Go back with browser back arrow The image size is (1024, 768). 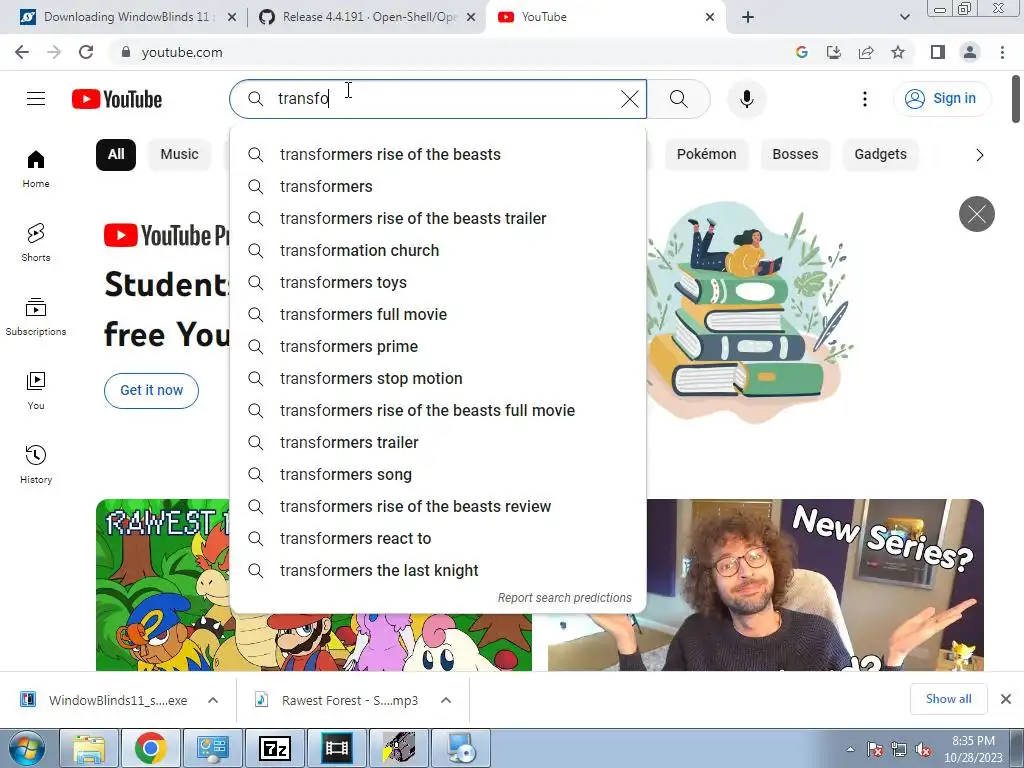(x=22, y=52)
